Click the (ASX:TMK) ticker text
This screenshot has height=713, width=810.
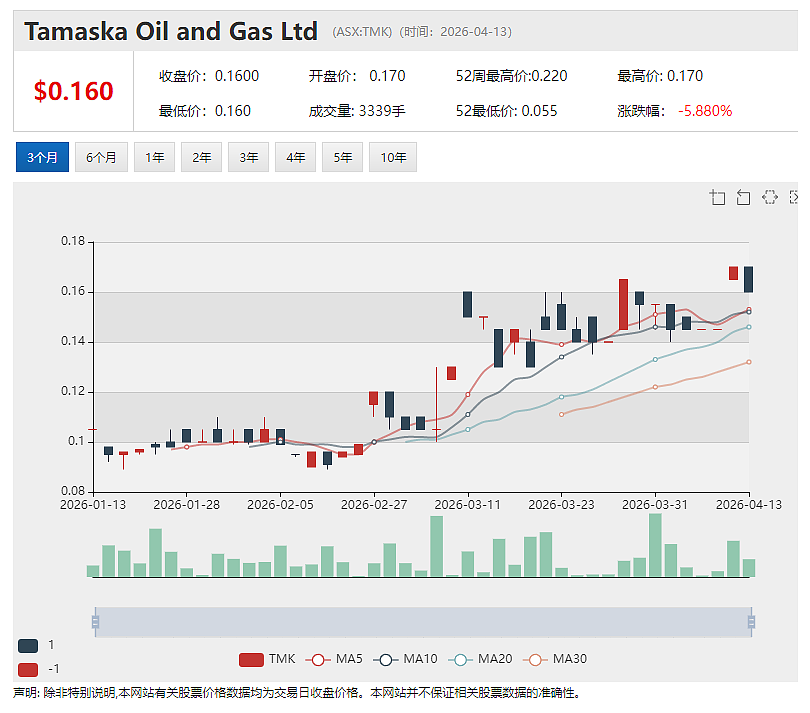pyautogui.click(x=362, y=32)
